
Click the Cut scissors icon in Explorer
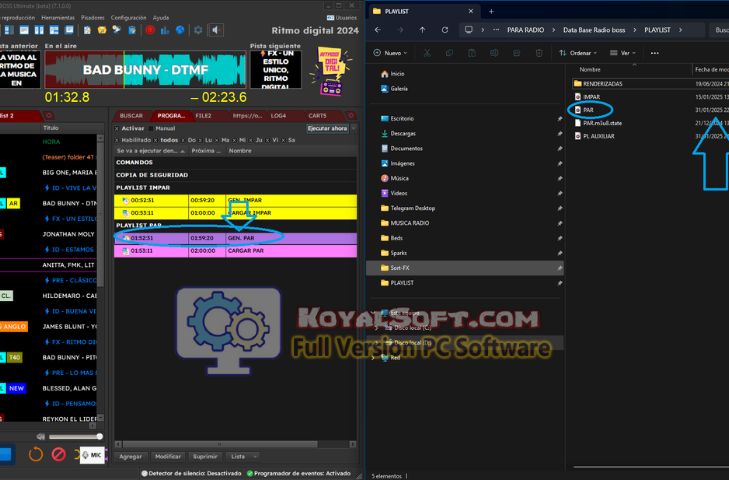click(x=427, y=53)
